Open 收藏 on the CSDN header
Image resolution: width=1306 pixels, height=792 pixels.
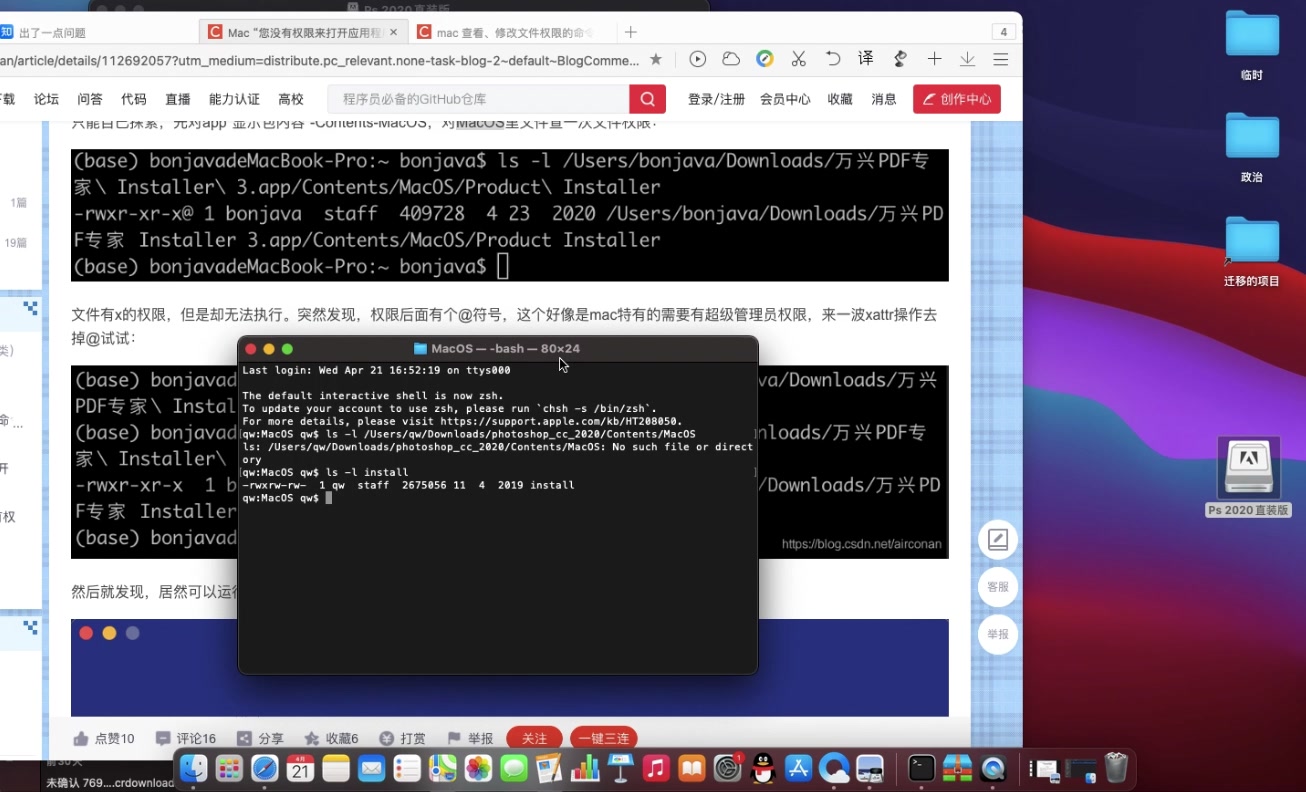[x=840, y=99]
